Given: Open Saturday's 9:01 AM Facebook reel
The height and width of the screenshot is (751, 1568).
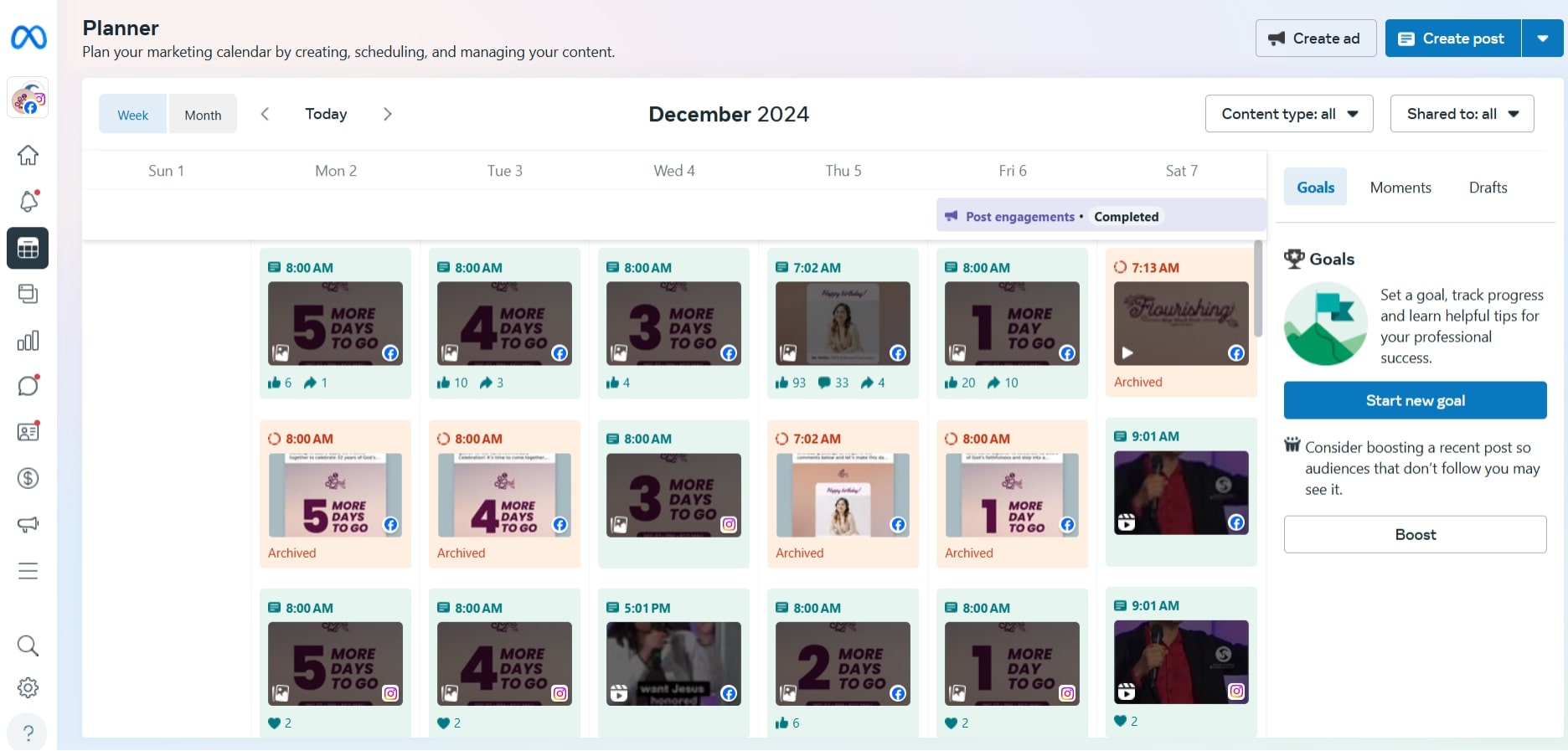Looking at the screenshot, I should [1181, 492].
